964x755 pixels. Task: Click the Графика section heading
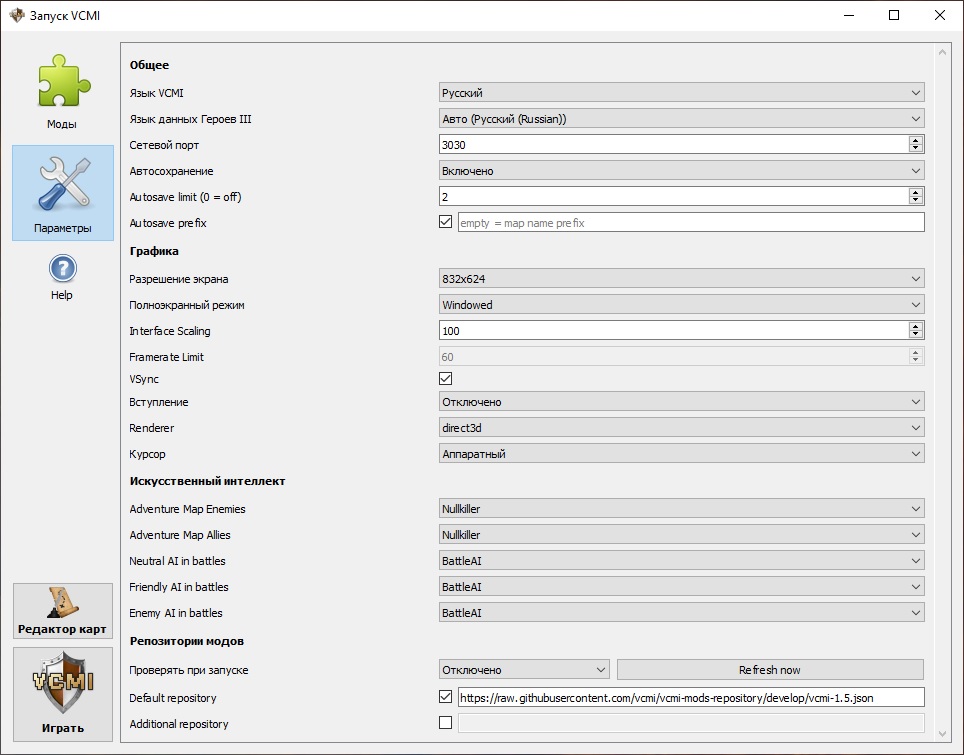(154, 251)
